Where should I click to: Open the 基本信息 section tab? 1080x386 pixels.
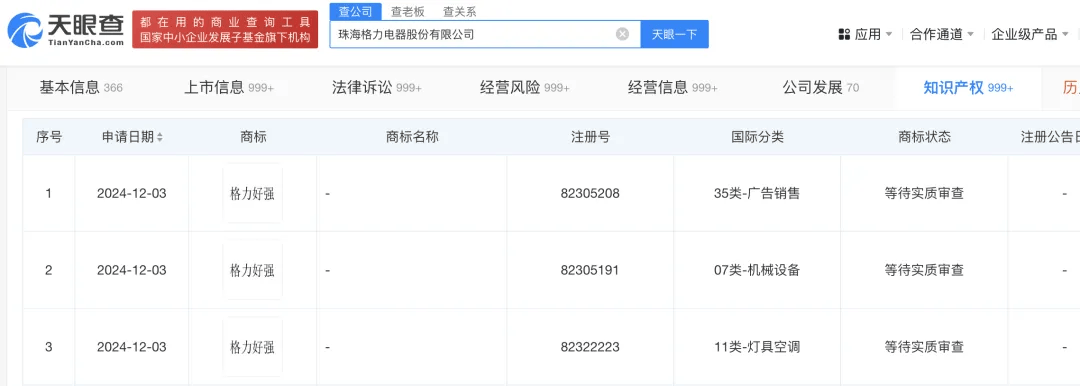tap(81, 88)
